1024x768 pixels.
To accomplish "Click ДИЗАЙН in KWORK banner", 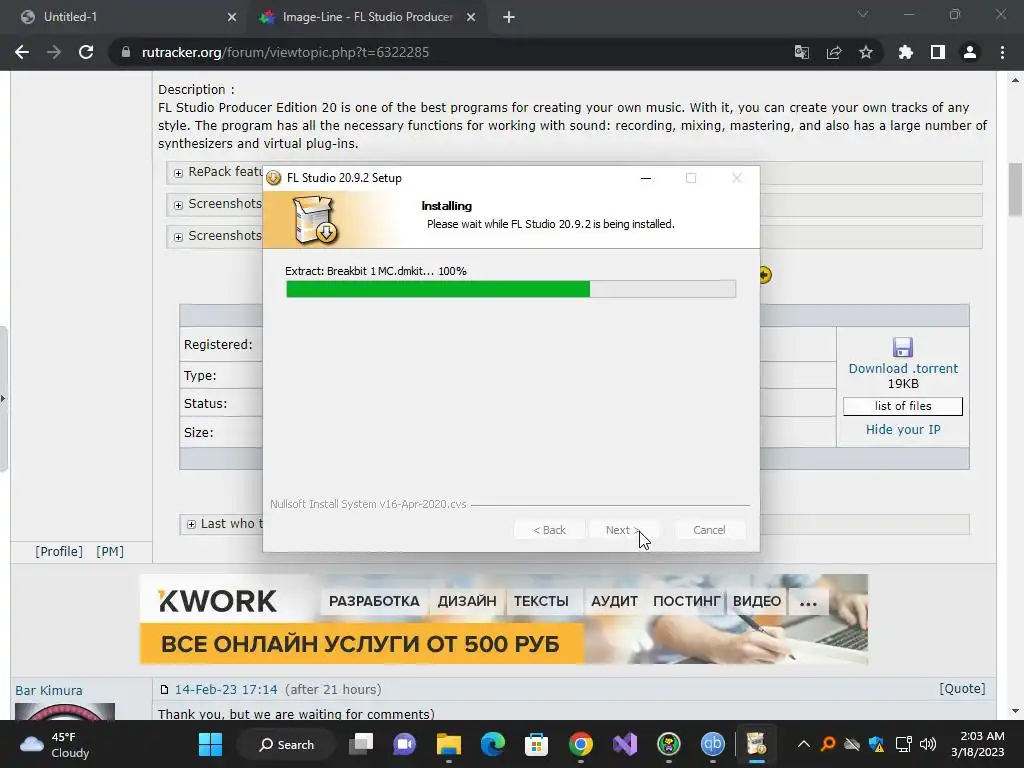I will 466,601.
